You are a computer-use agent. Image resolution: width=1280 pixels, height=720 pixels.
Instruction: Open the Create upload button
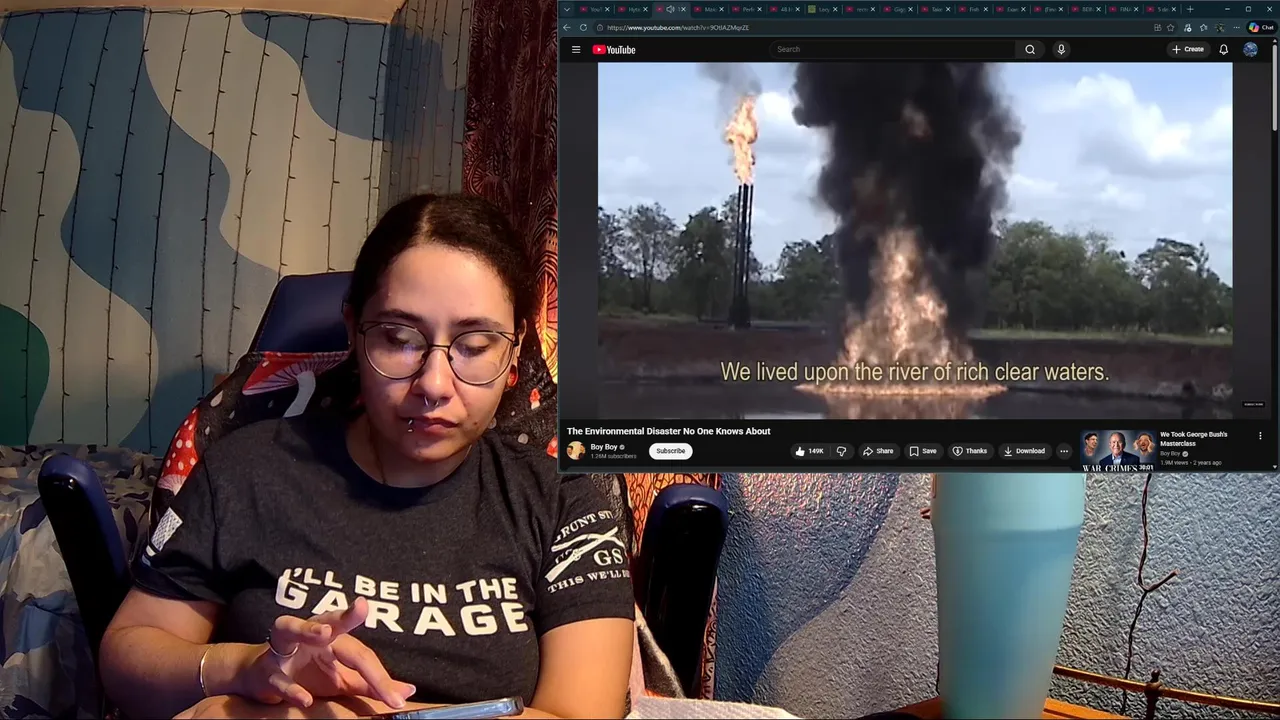coord(1188,49)
